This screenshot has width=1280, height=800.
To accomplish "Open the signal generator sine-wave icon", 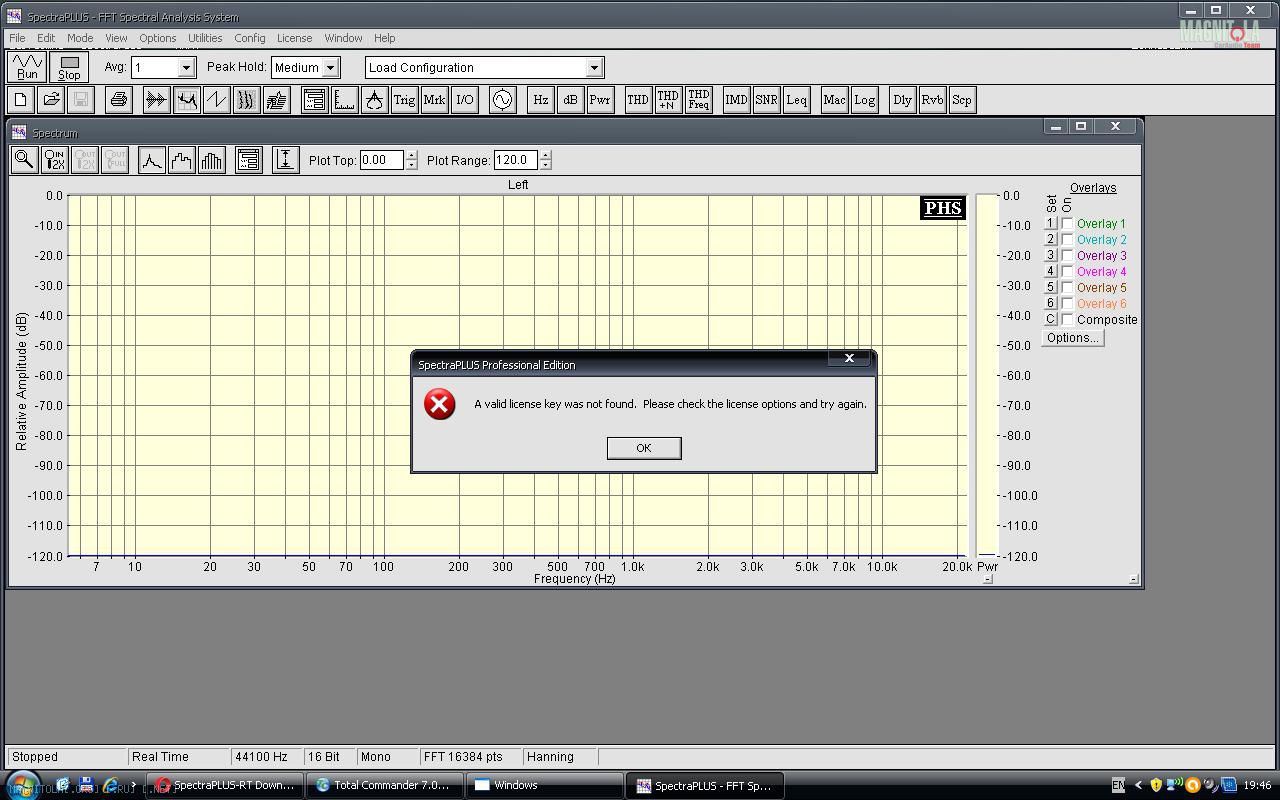I will tap(502, 100).
